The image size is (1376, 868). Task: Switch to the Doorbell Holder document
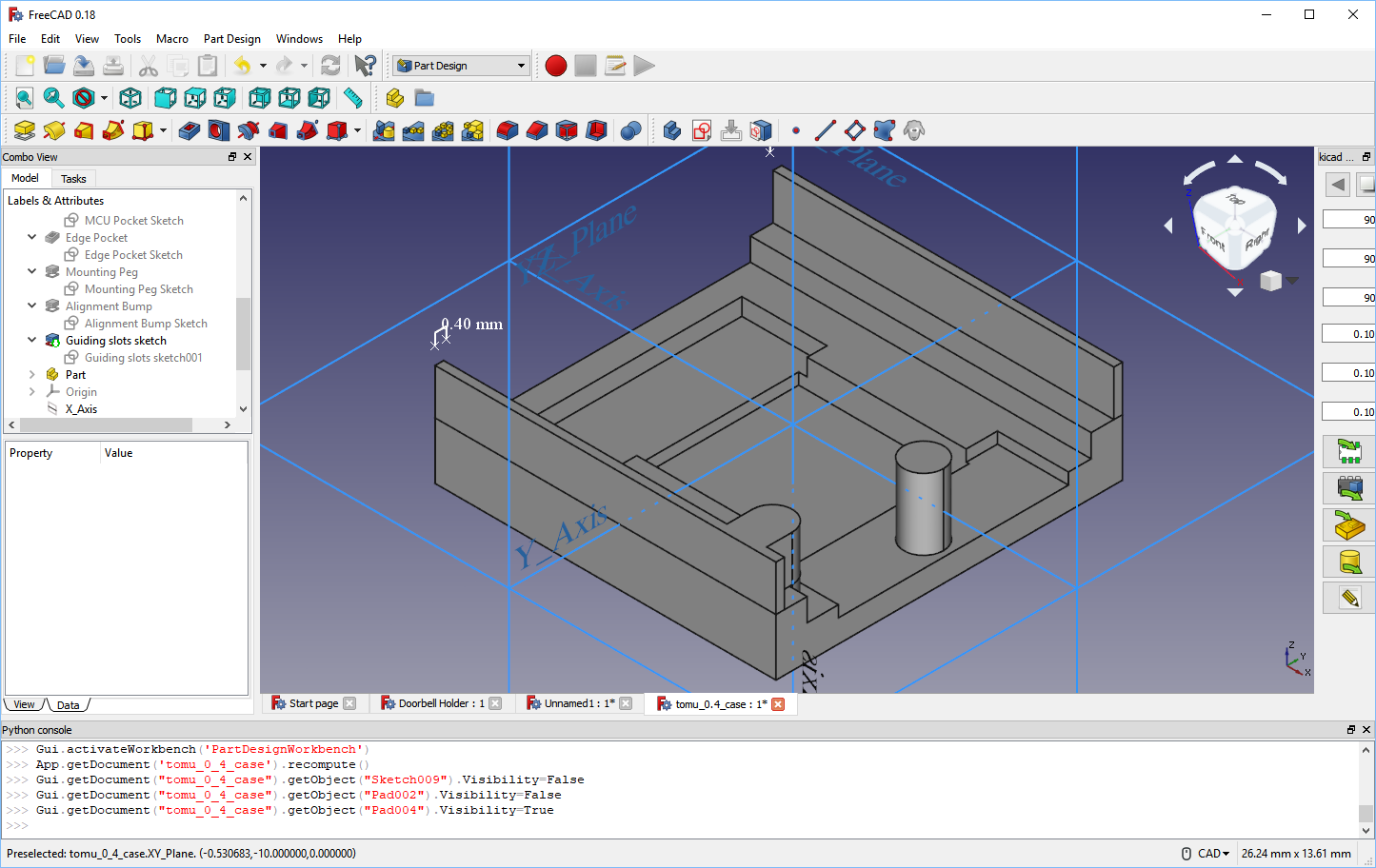[x=441, y=703]
